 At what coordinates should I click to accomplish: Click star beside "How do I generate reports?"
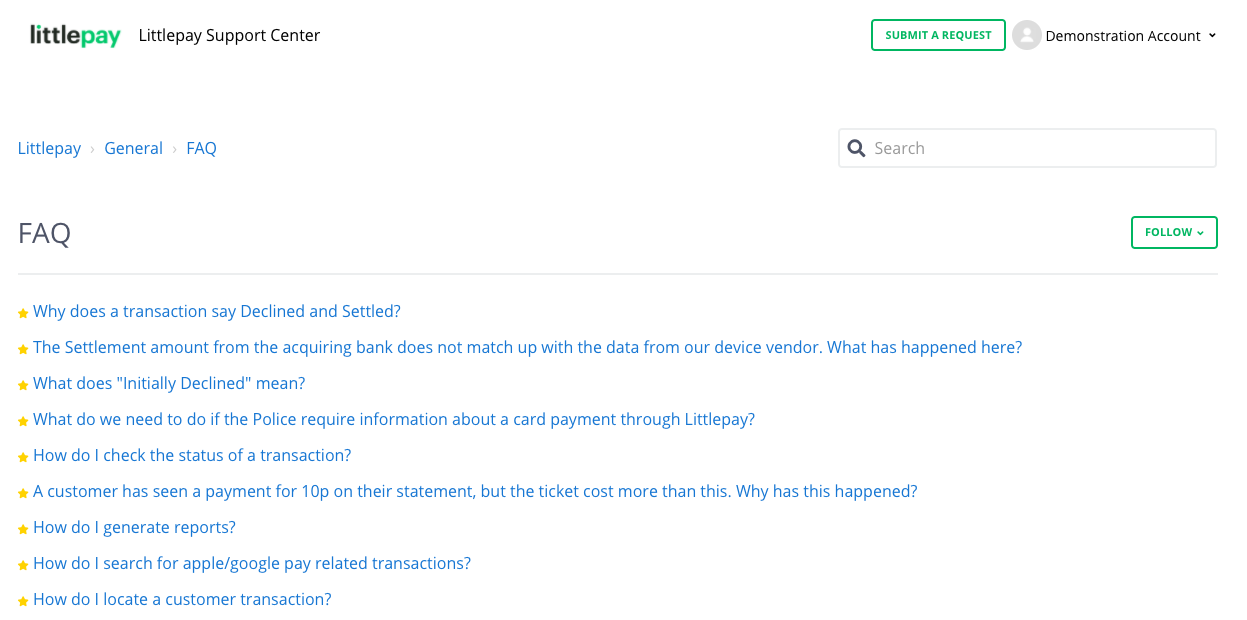[x=23, y=529]
